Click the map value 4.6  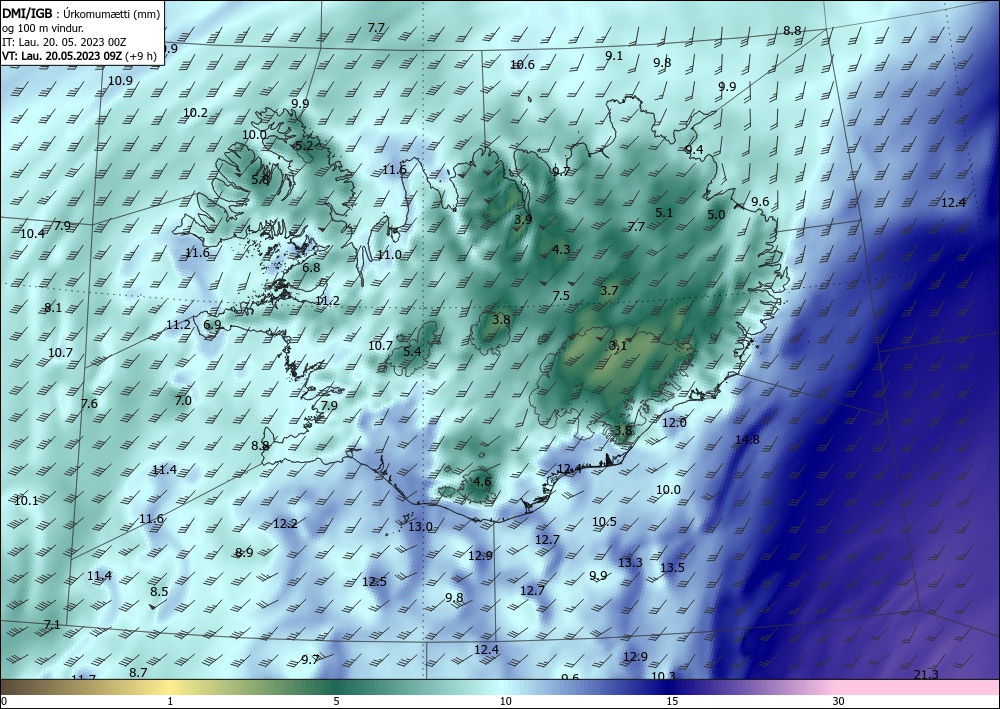tap(483, 481)
